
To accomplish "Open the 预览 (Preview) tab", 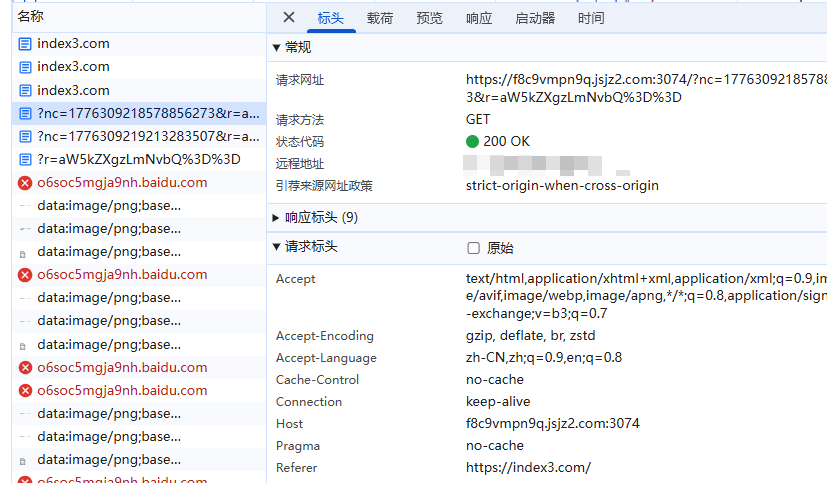I will (429, 18).
